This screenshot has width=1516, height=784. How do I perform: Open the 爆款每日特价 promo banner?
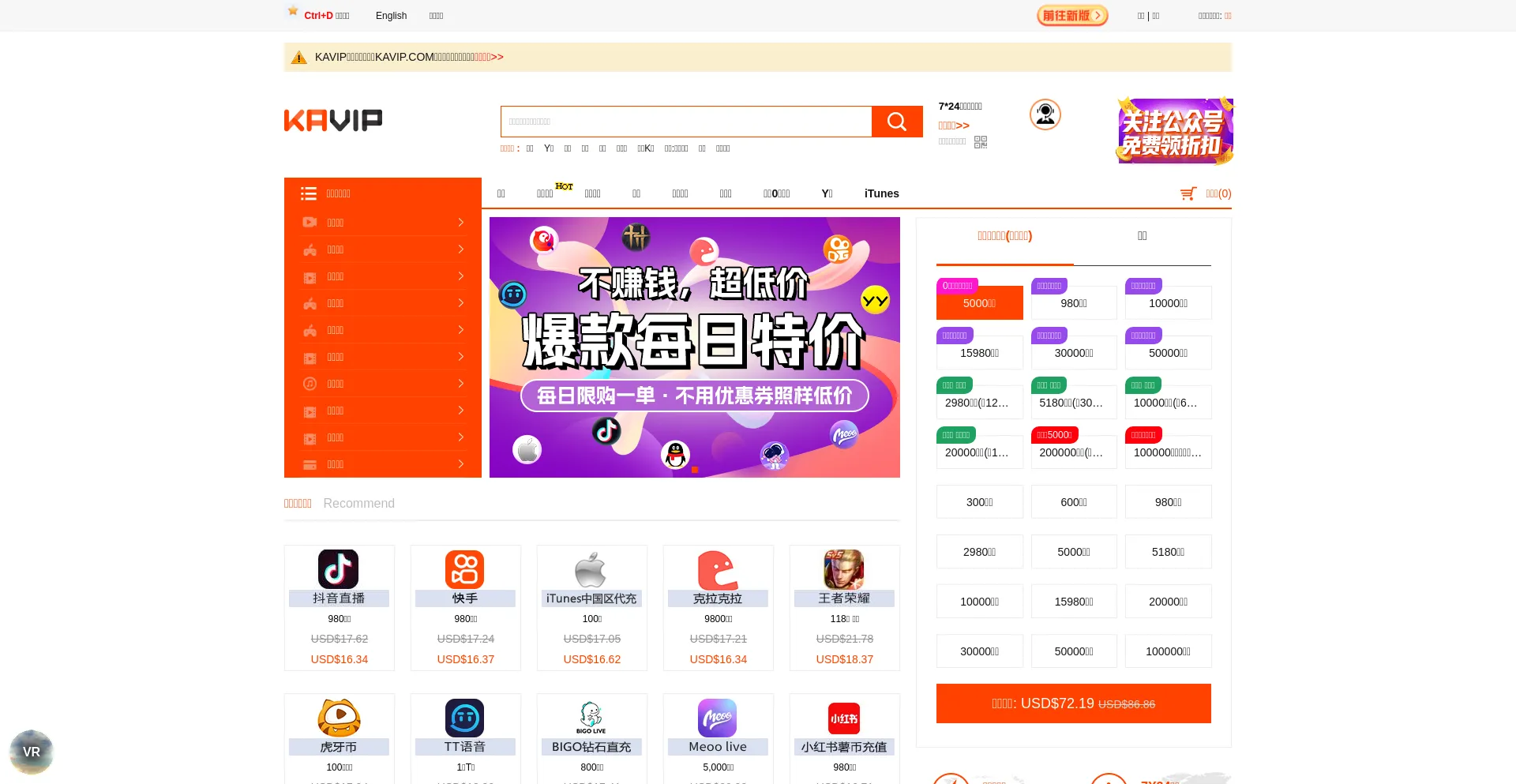coord(695,347)
